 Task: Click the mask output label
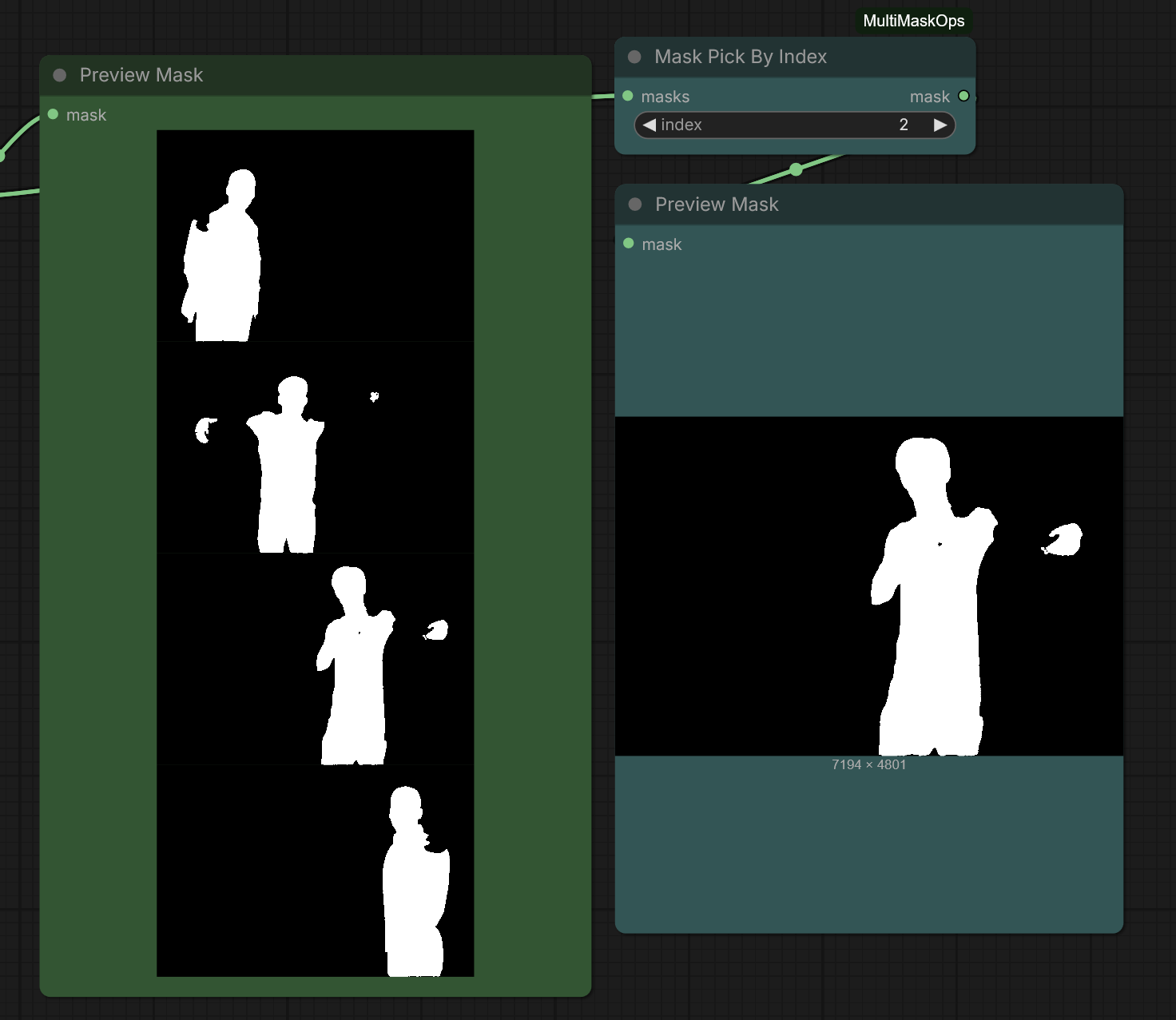click(930, 97)
